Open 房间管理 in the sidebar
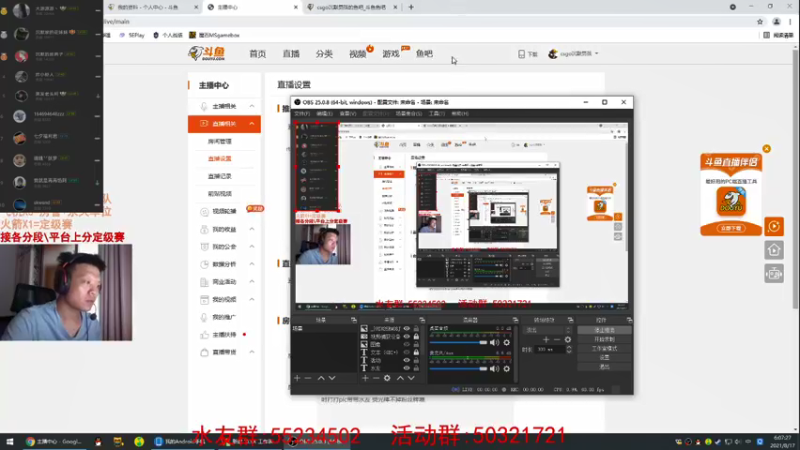The image size is (800, 450). pyautogui.click(x=219, y=141)
